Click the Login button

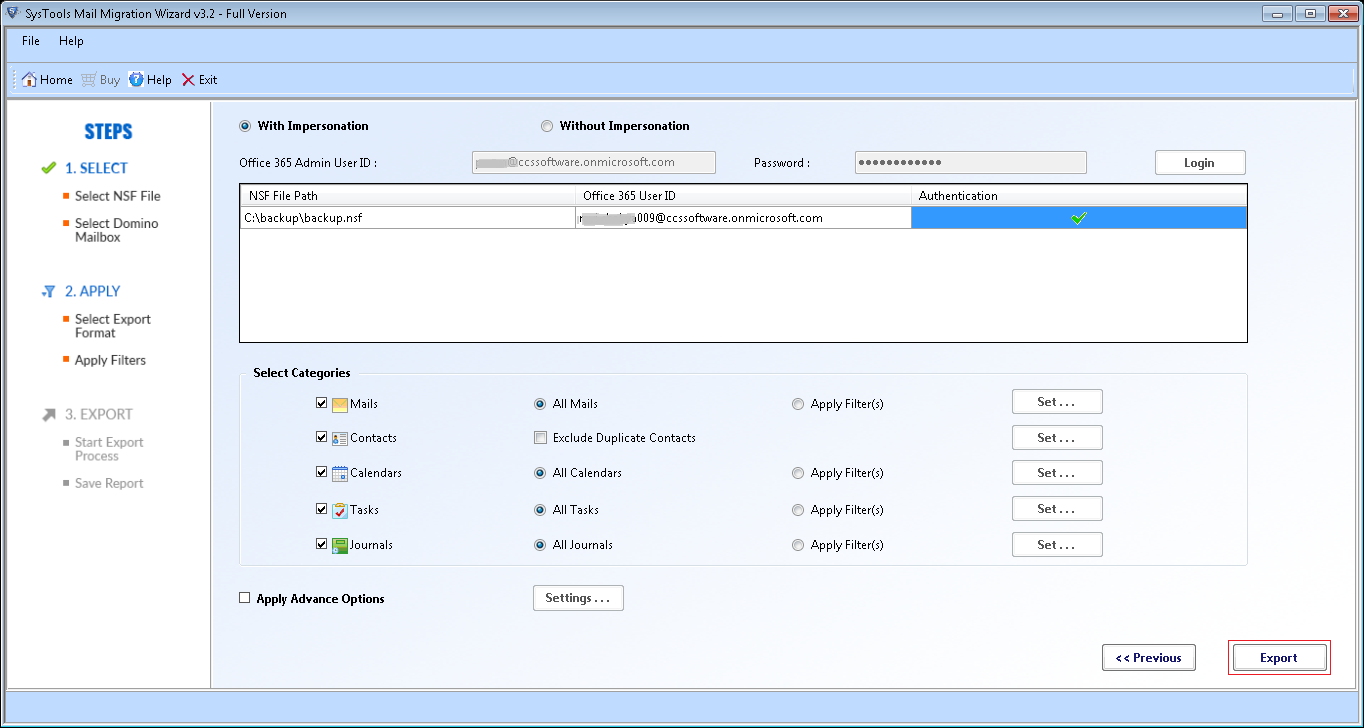point(1200,163)
